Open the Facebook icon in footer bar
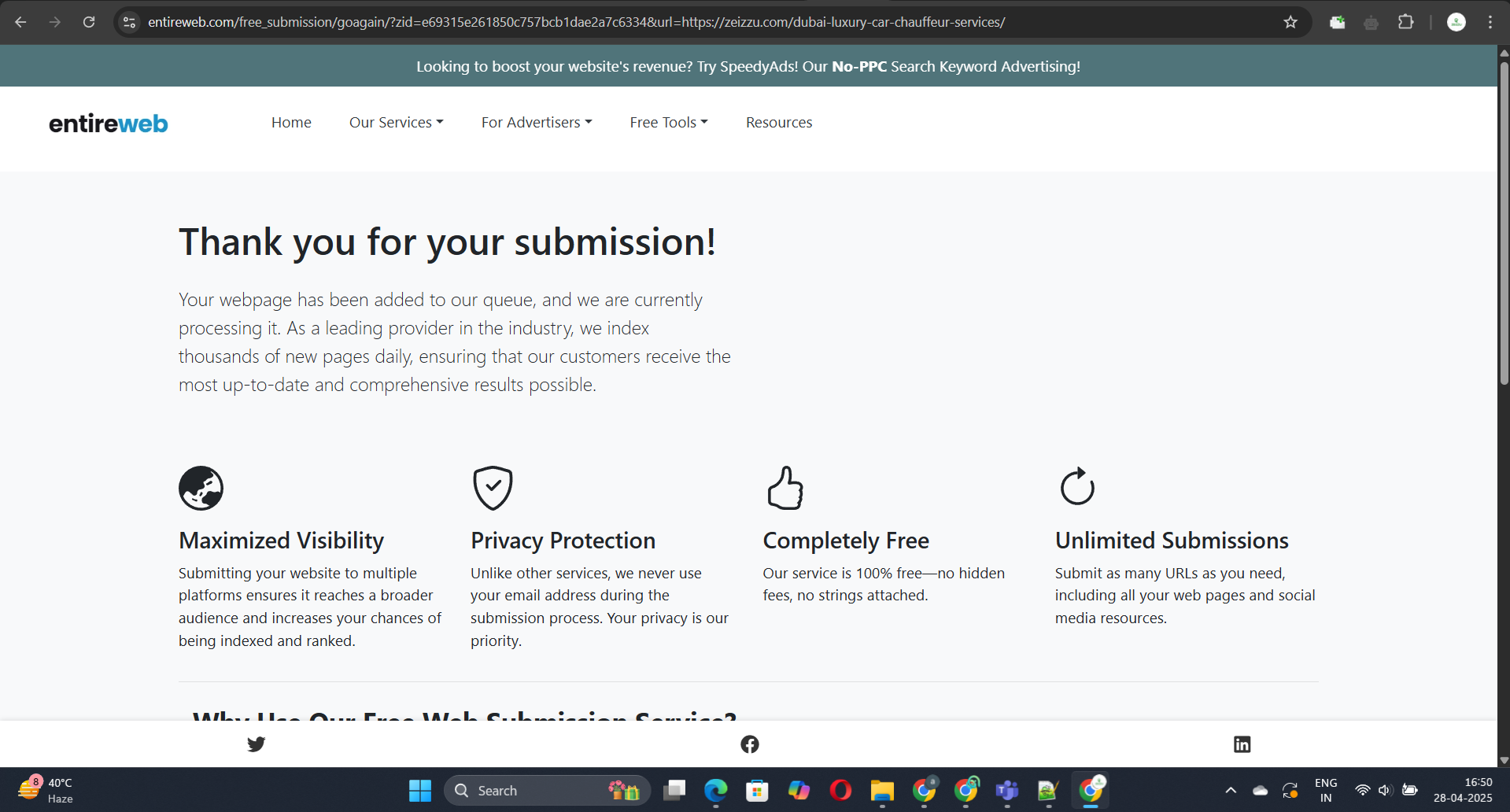This screenshot has height=812, width=1510. click(749, 744)
